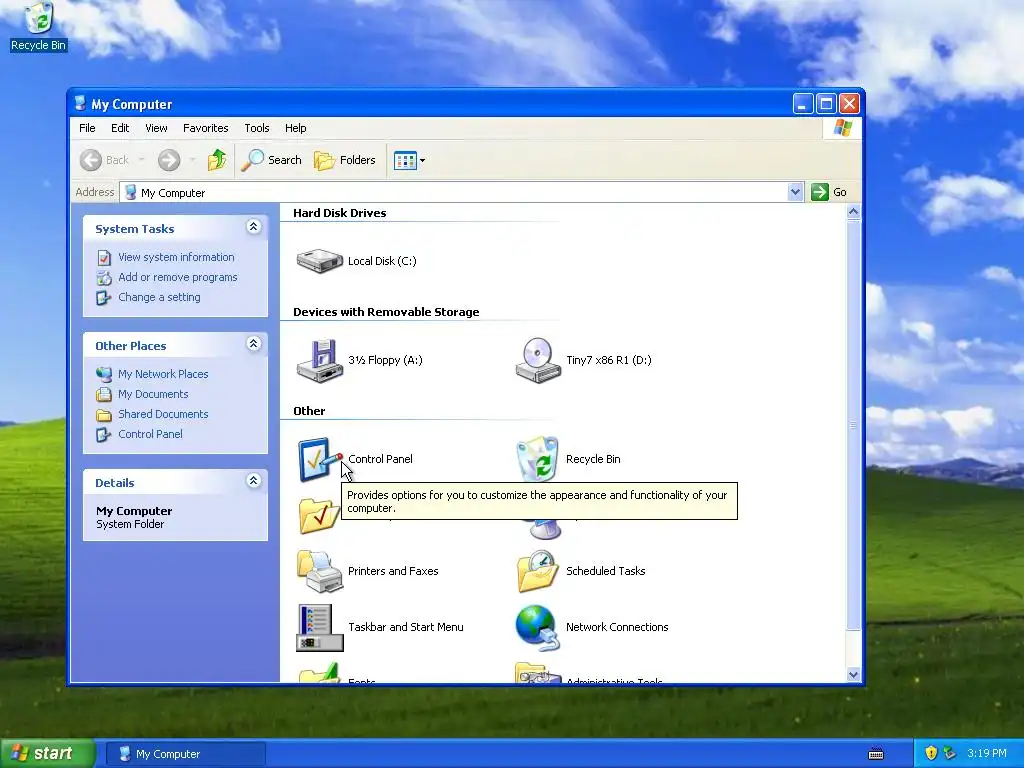Image resolution: width=1024 pixels, height=768 pixels.
Task: Click the keyboard icon in the taskbar
Action: [x=876, y=754]
